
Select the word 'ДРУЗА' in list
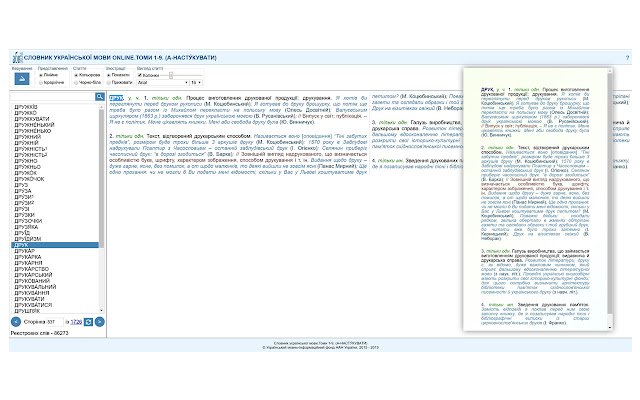click(x=23, y=191)
